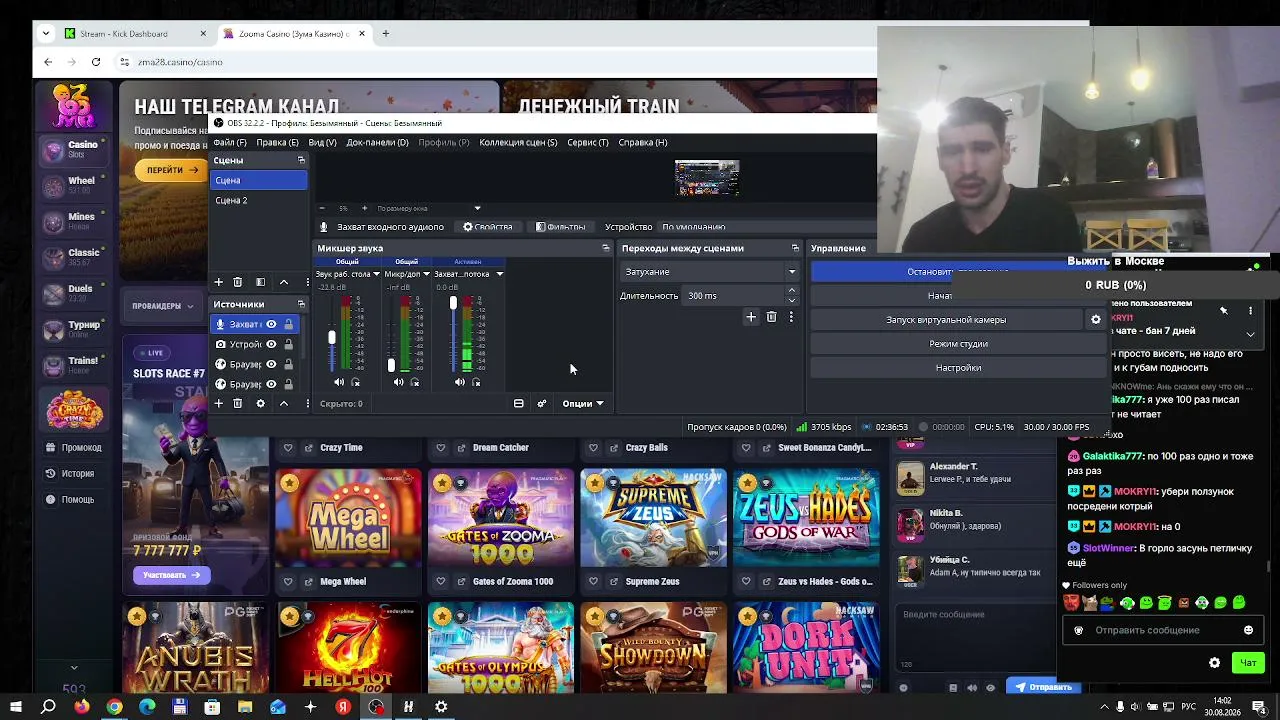Favorite the Supreme Zeus game heart icon
The image size is (1280, 720).
pyautogui.click(x=593, y=581)
